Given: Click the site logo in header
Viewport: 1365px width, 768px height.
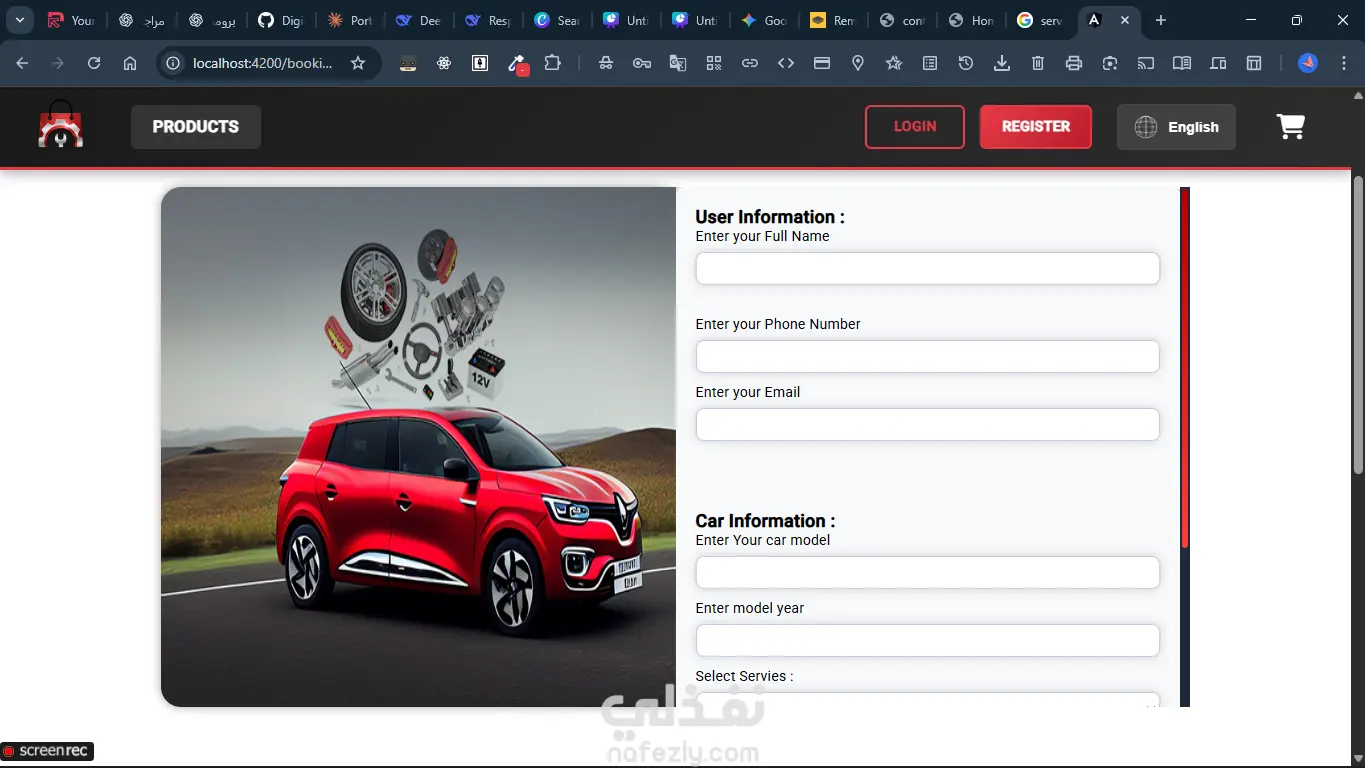Looking at the screenshot, I should (x=61, y=126).
